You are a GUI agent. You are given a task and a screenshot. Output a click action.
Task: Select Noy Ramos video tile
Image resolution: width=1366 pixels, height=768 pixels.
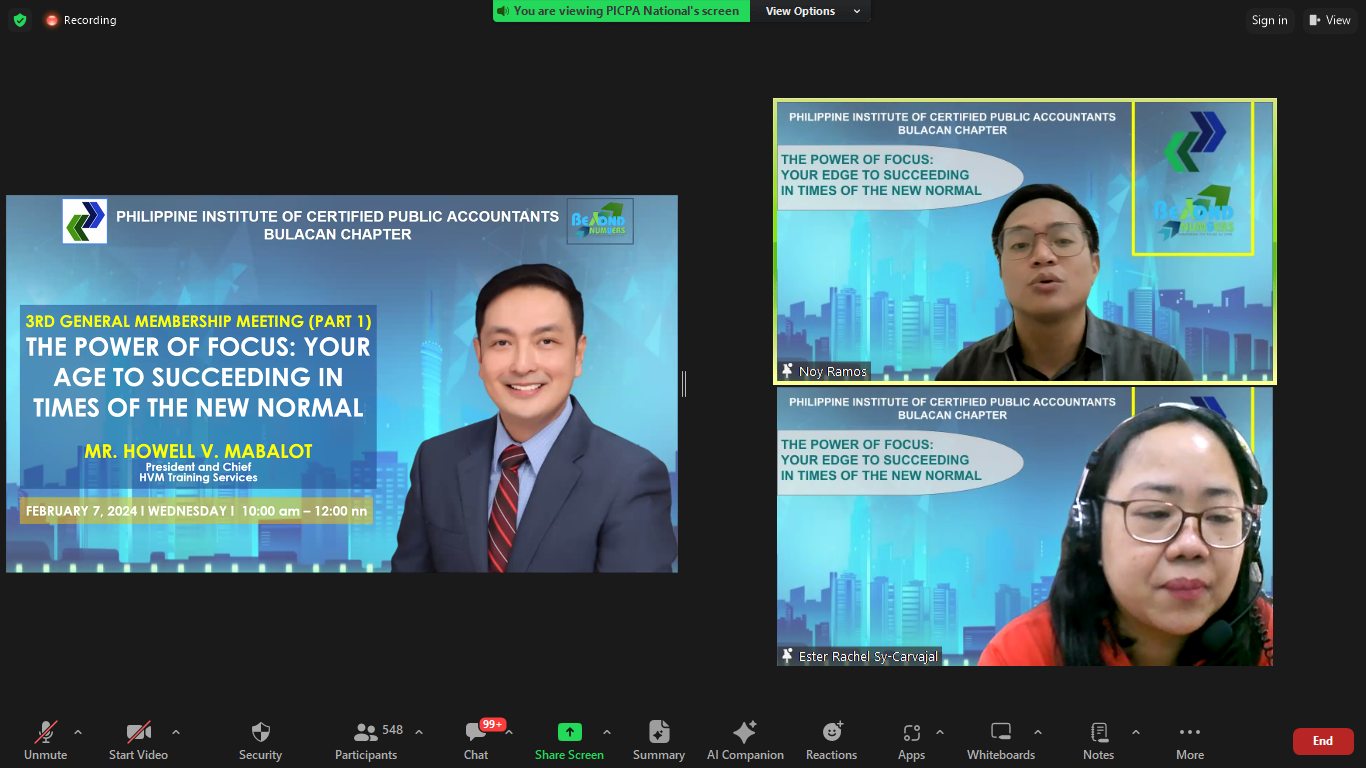pos(1025,241)
